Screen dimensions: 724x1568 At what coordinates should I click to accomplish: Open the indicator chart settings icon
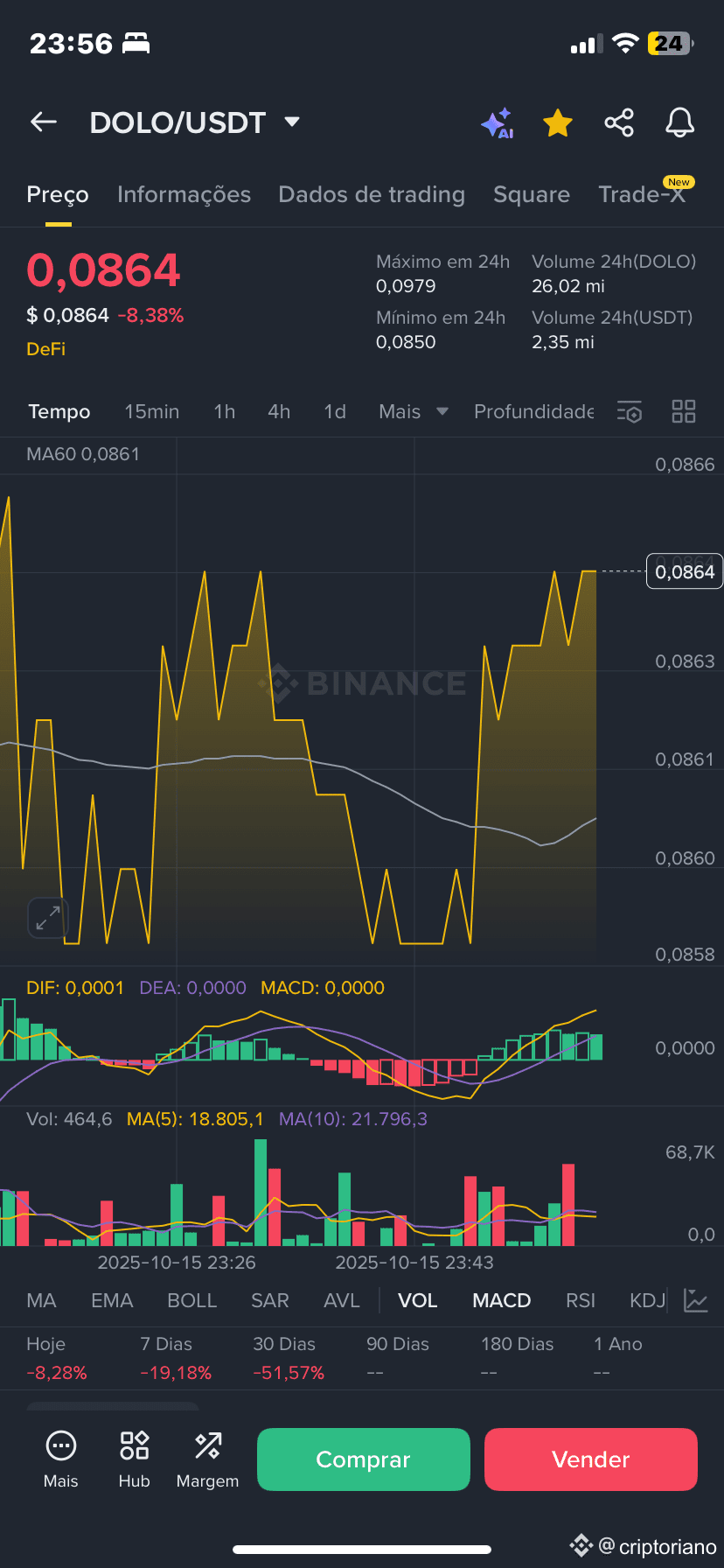(696, 1300)
